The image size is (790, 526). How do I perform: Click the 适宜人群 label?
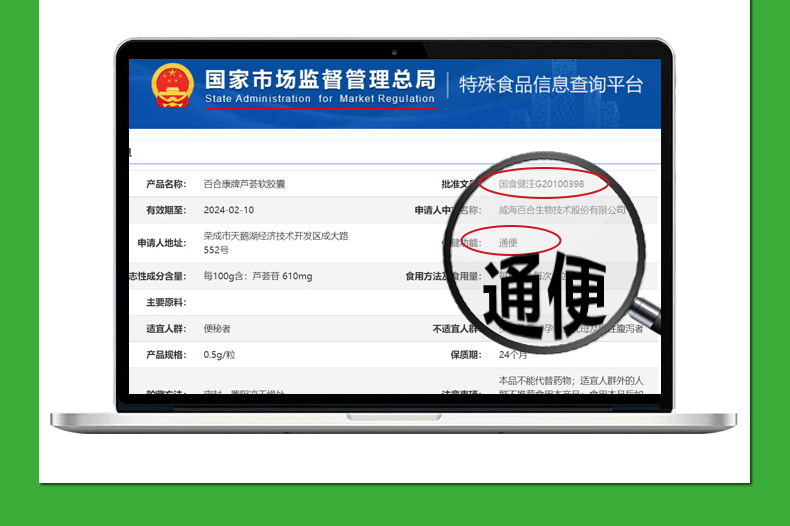click(x=166, y=328)
